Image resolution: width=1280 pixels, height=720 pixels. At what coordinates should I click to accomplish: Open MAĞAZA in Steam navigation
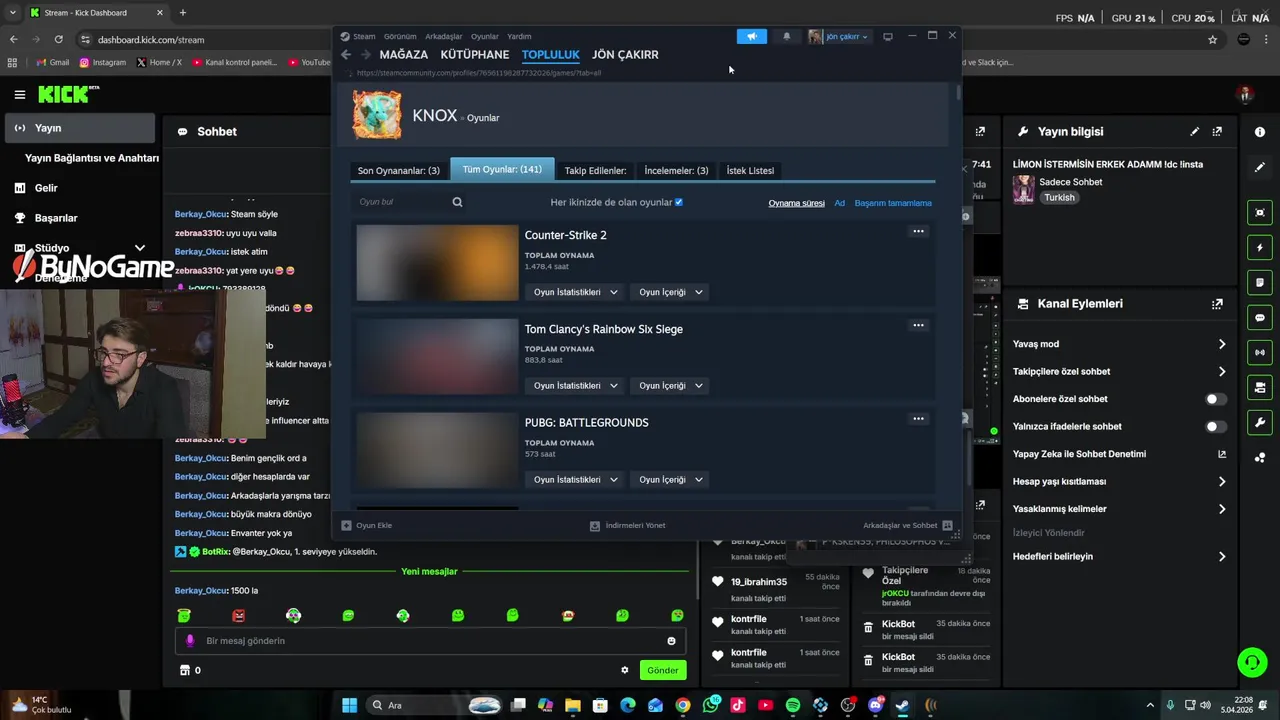click(404, 55)
